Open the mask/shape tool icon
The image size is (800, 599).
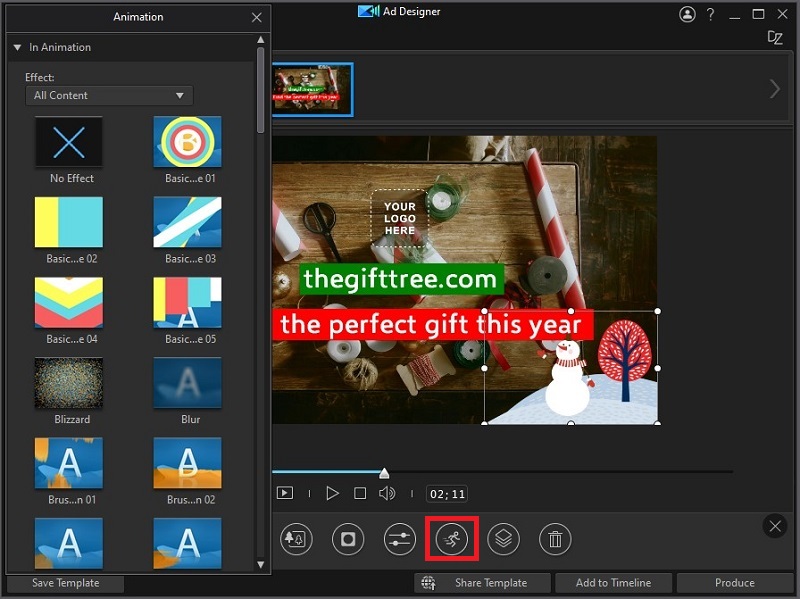tap(348, 539)
